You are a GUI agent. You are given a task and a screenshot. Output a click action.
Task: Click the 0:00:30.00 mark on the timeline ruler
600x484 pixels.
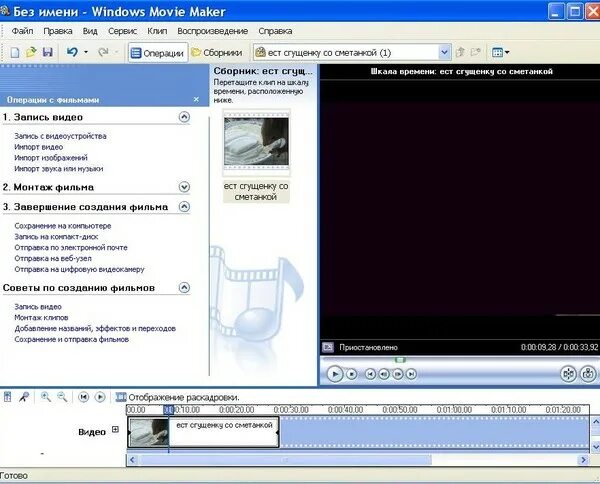[x=291, y=410]
